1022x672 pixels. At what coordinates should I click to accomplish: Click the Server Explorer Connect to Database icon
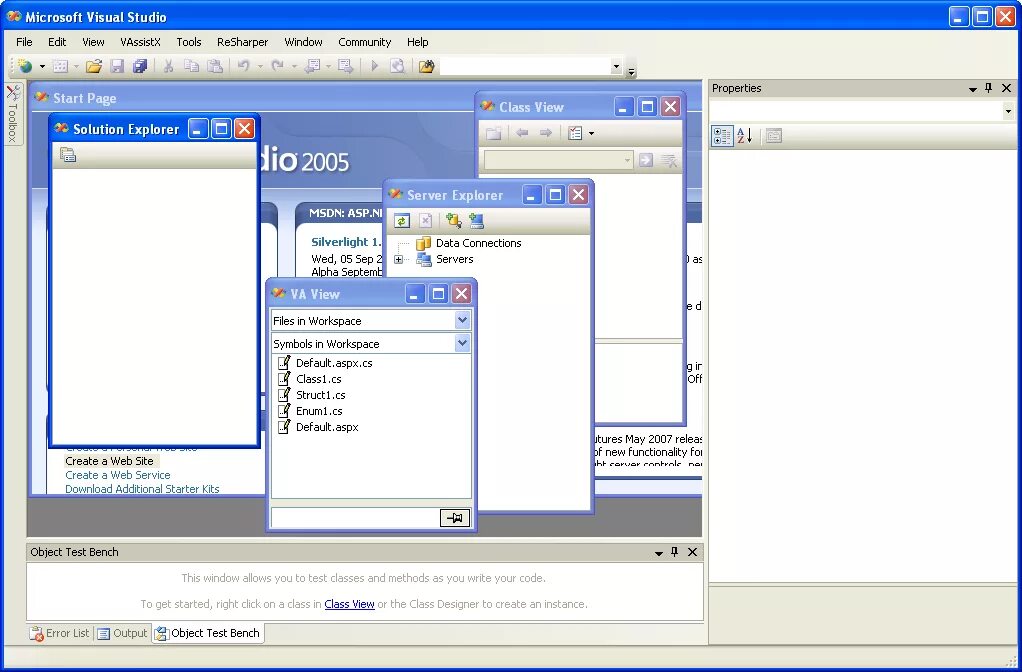(454, 221)
